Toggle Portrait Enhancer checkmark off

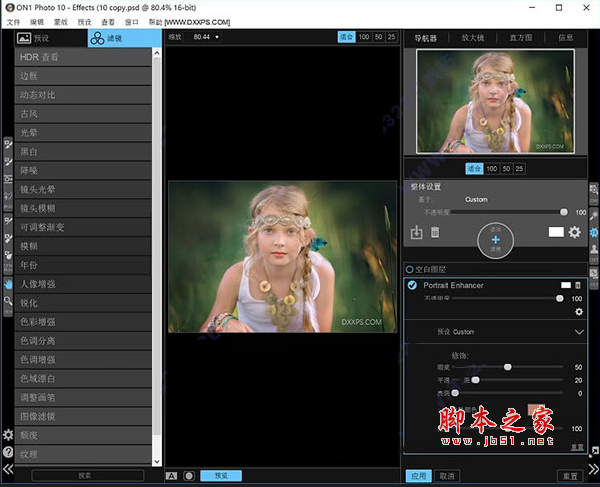[412, 286]
